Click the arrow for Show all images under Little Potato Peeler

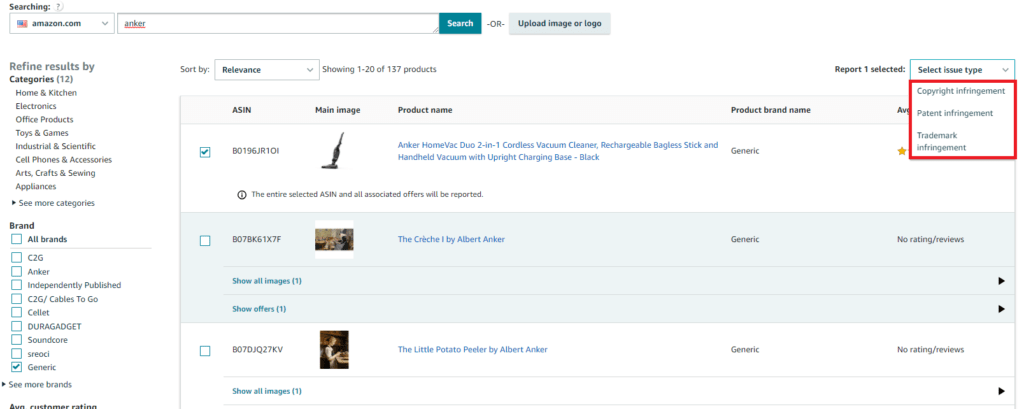[x=1001, y=391]
